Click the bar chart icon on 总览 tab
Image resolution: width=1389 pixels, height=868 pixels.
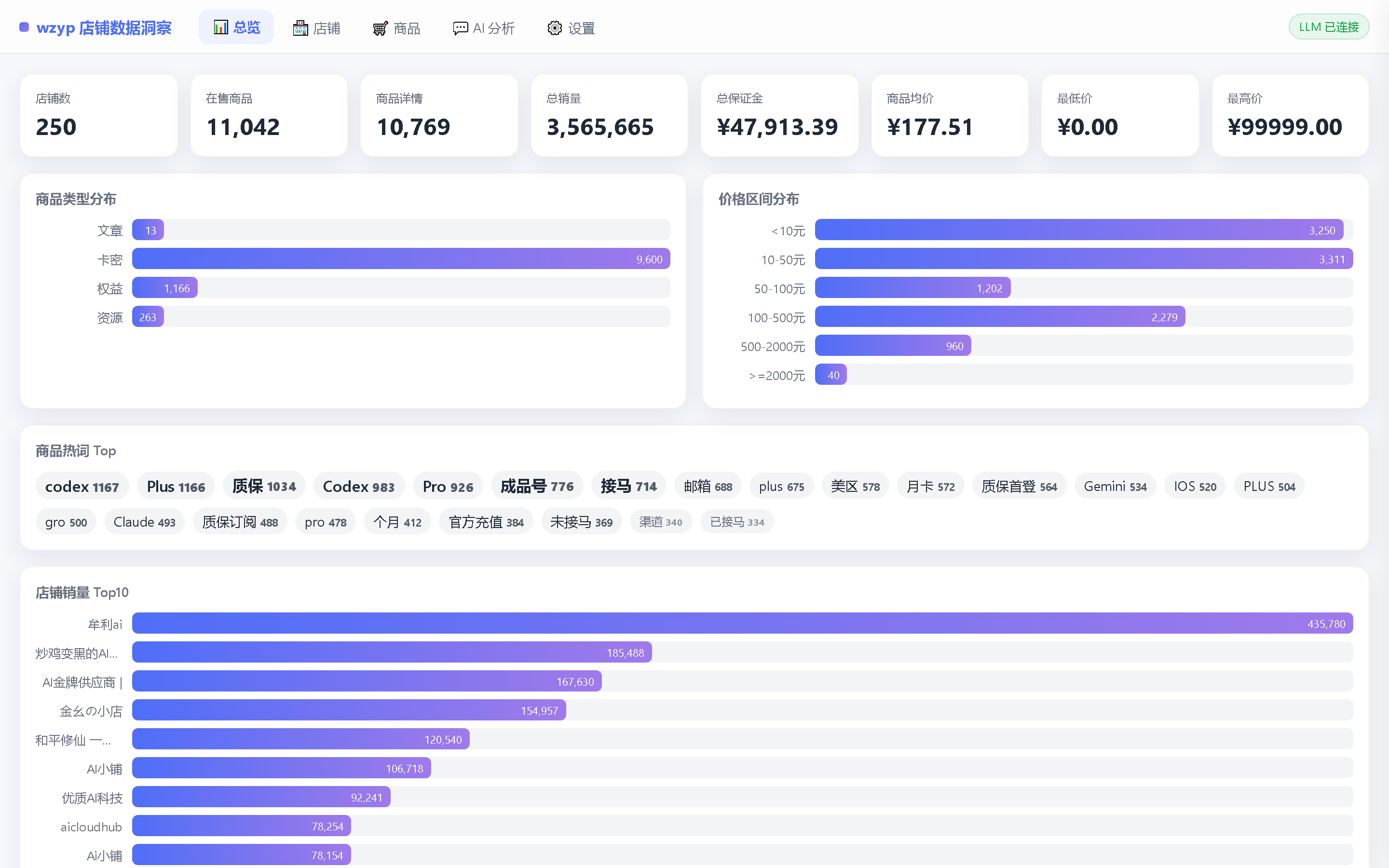[221, 27]
